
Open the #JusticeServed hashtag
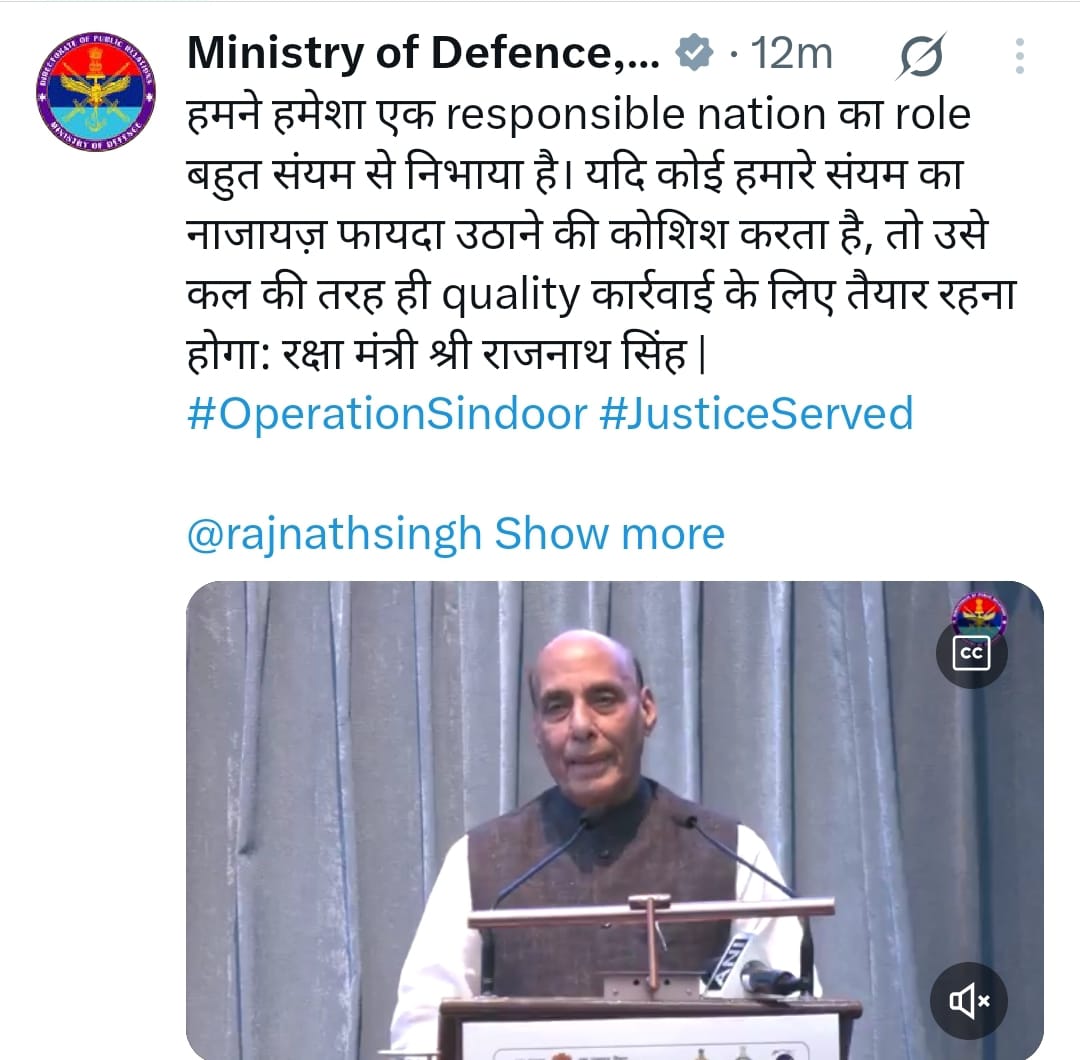coord(756,414)
